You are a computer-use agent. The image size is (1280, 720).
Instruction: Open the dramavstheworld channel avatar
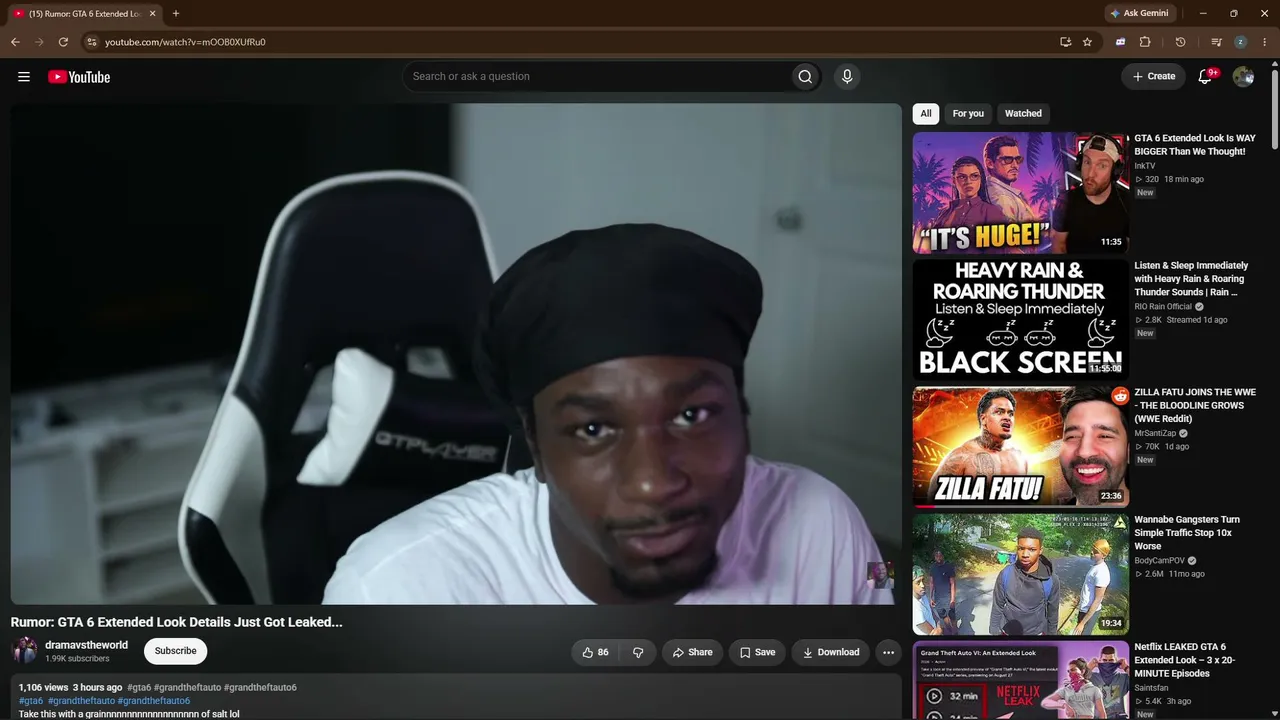(24, 651)
